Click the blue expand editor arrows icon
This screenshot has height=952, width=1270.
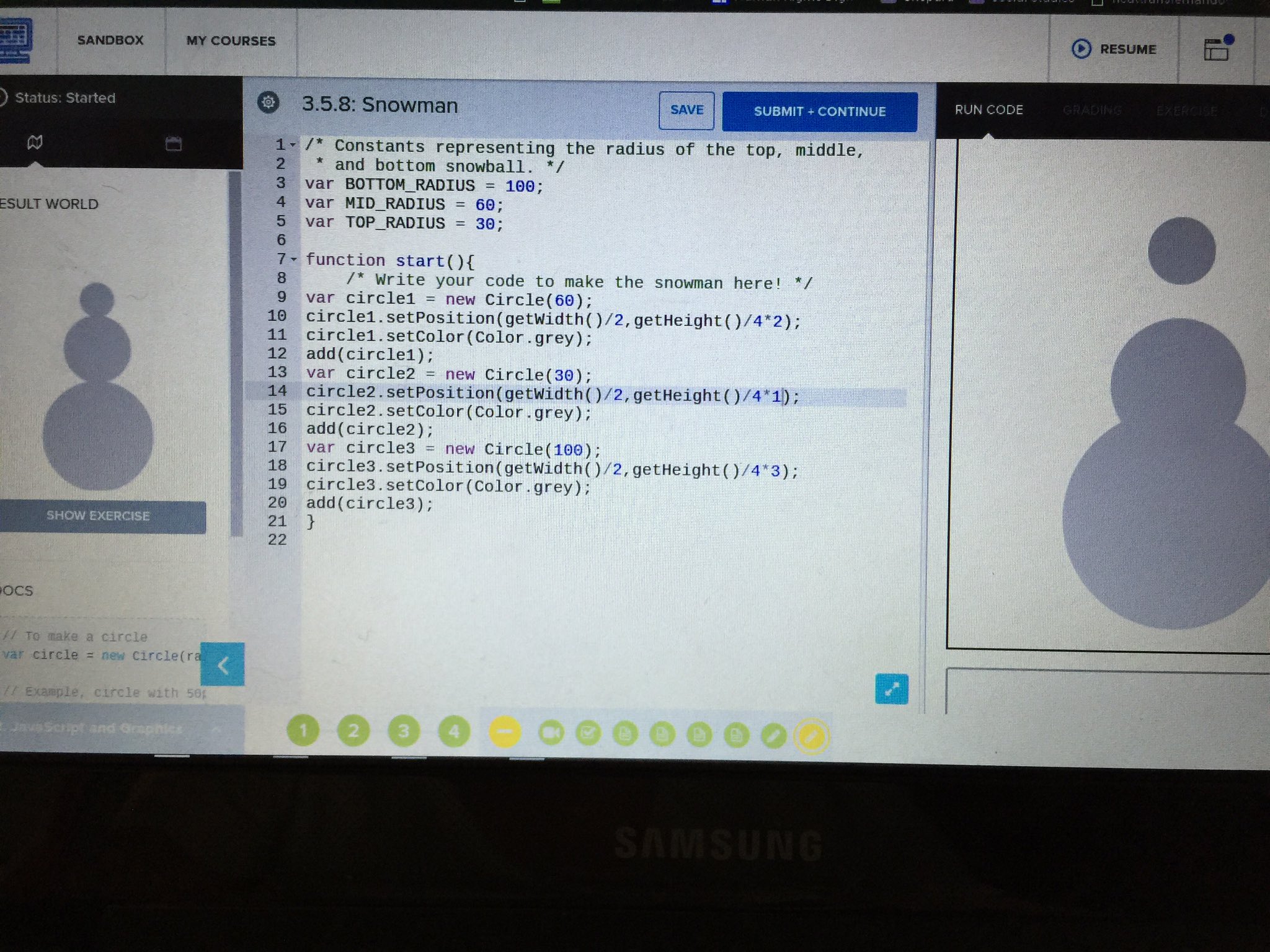click(x=891, y=689)
